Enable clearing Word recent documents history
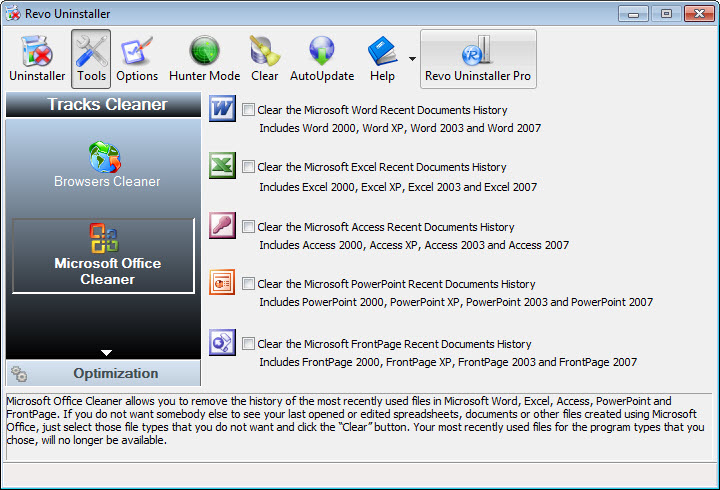 click(x=249, y=110)
